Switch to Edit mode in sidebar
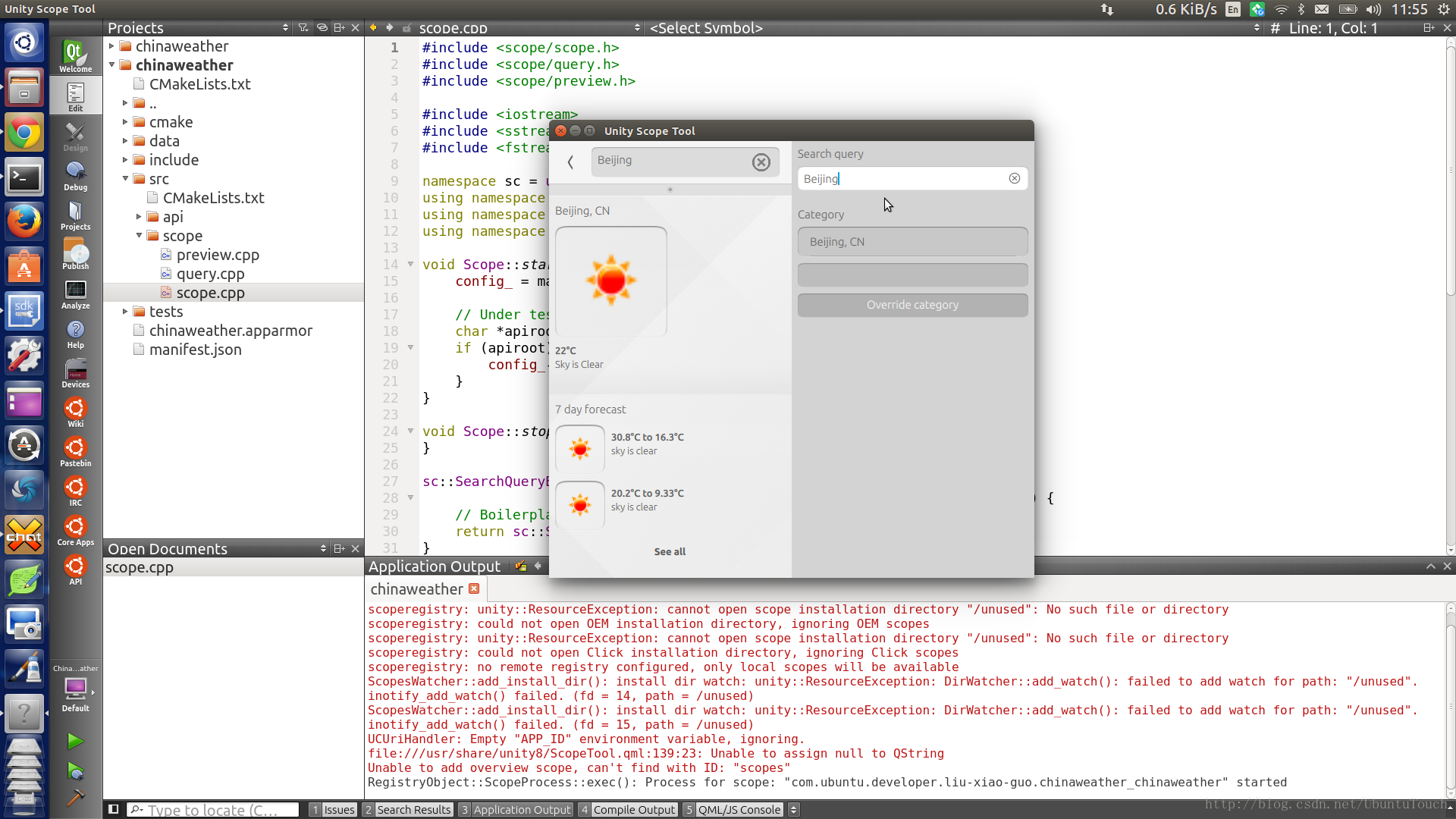Image resolution: width=1456 pixels, height=819 pixels. point(75,96)
